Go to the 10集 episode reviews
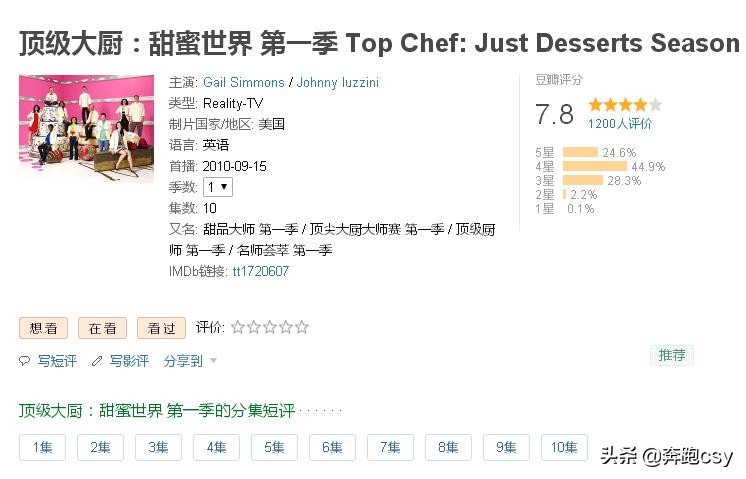 coord(564,447)
